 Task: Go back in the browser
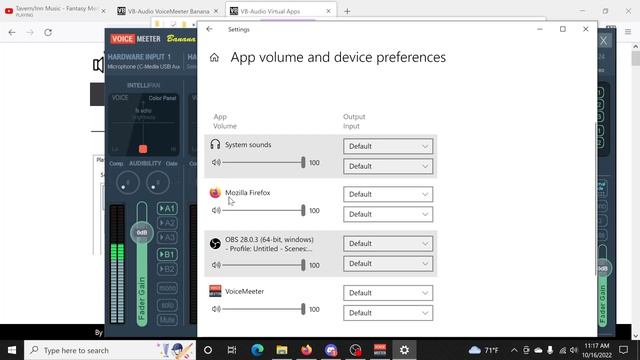click(x=12, y=32)
